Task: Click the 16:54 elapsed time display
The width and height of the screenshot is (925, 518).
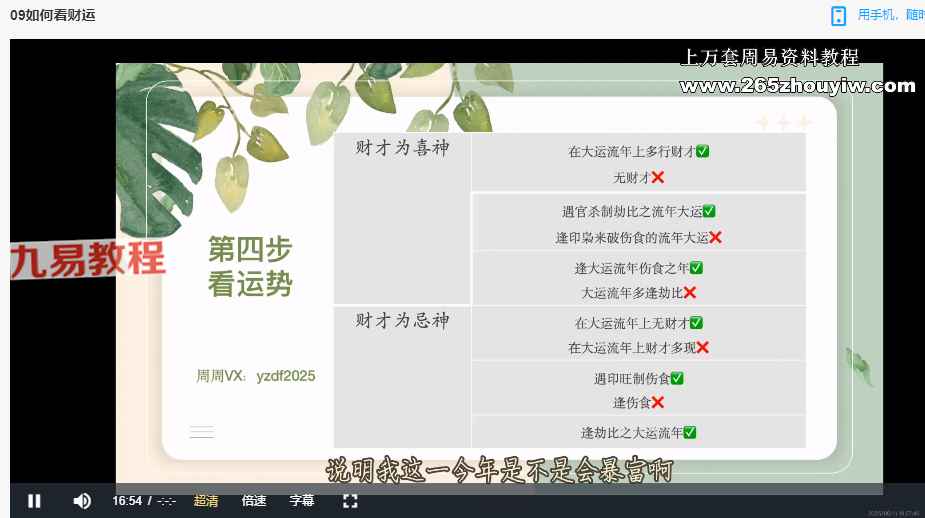Action: [x=127, y=501]
